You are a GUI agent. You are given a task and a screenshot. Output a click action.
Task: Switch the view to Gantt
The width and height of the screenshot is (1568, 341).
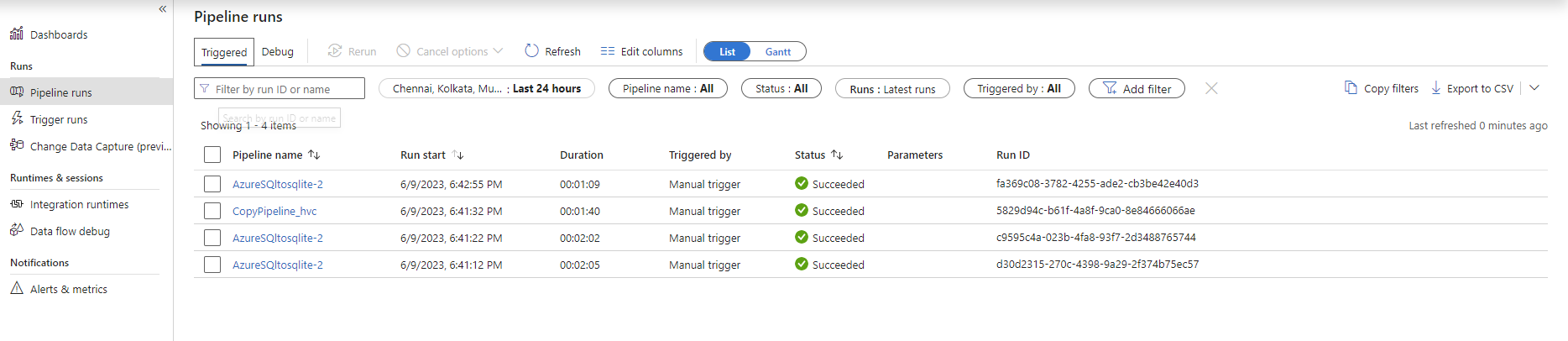point(777,52)
